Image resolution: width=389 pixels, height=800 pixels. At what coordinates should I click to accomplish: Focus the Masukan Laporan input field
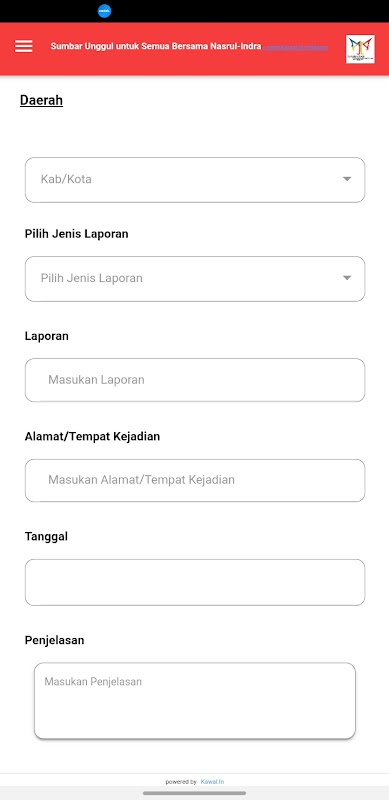click(195, 380)
